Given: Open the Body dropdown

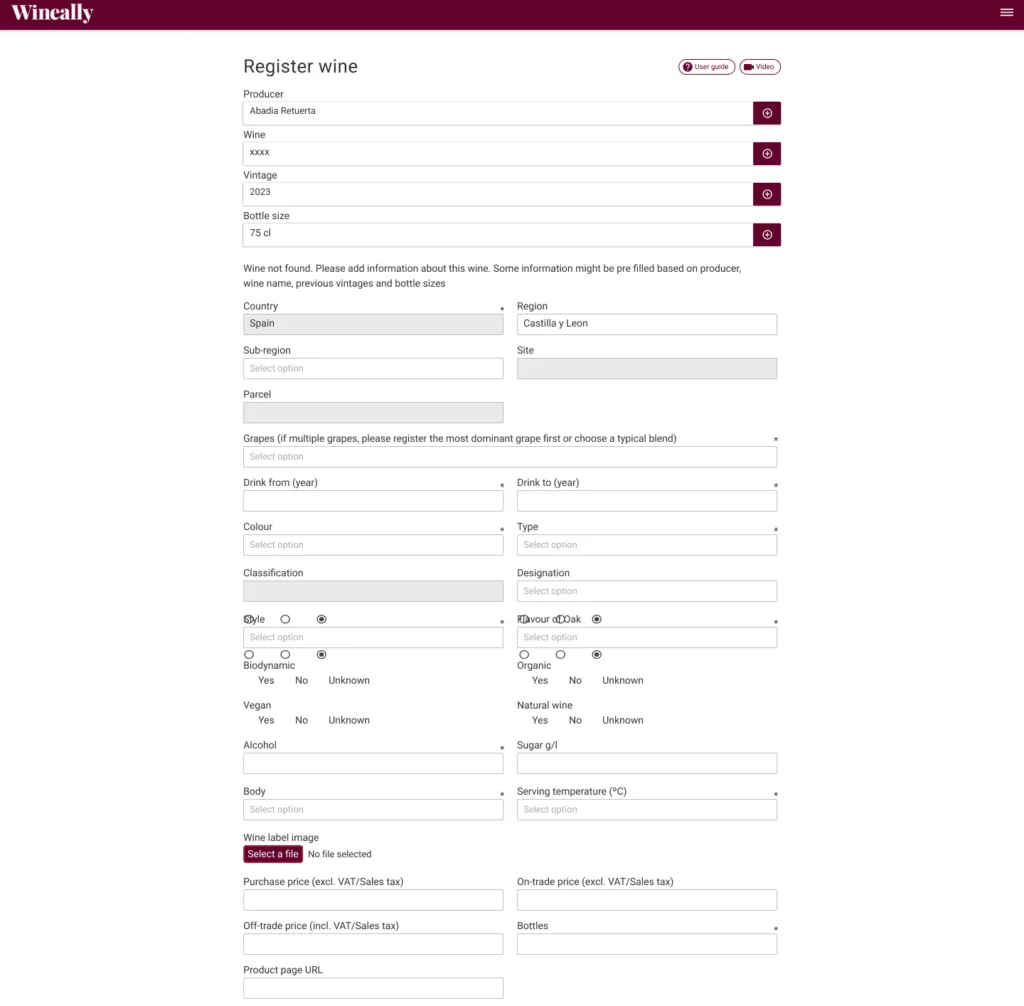Looking at the screenshot, I should (x=373, y=809).
